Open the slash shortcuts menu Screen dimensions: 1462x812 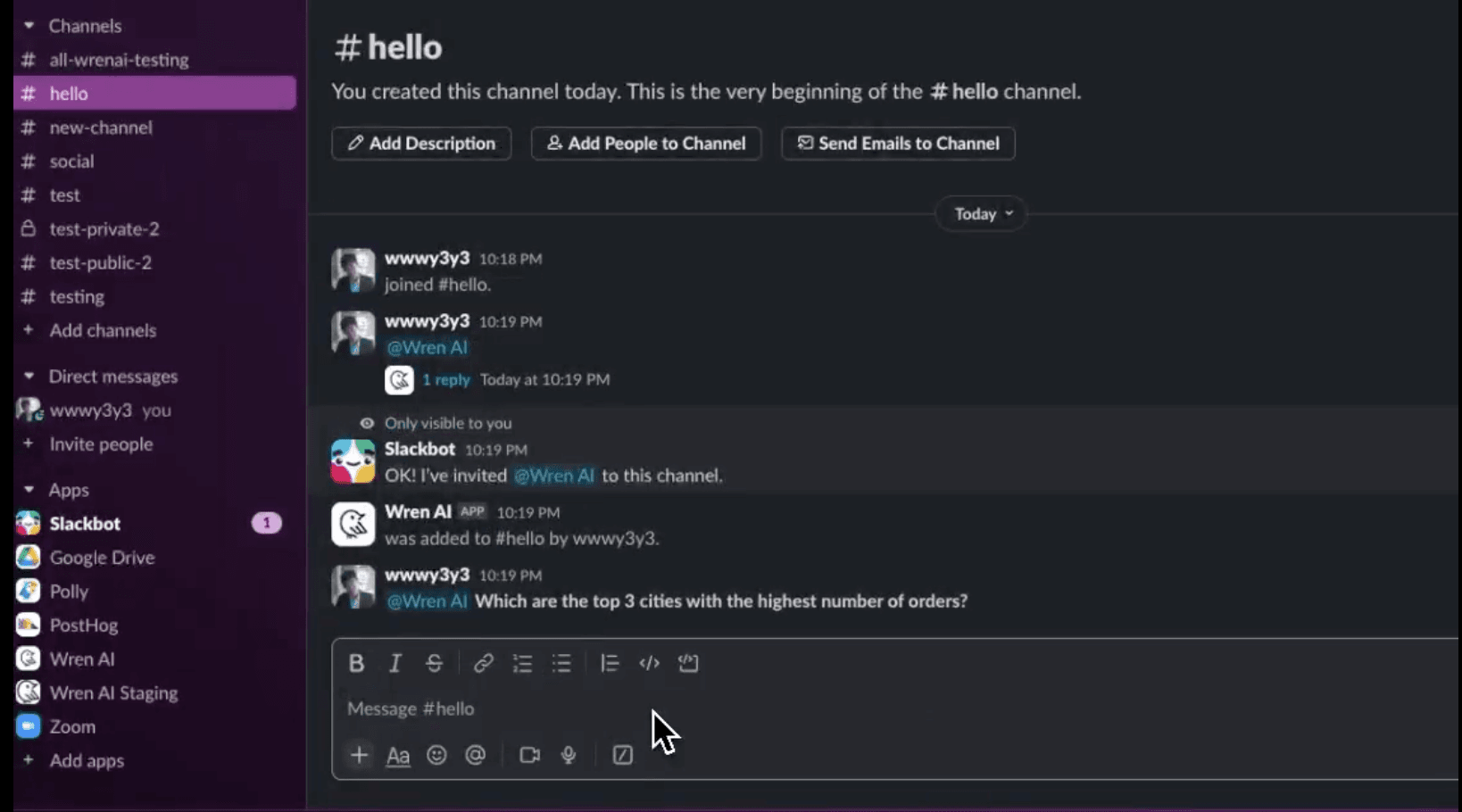(622, 755)
